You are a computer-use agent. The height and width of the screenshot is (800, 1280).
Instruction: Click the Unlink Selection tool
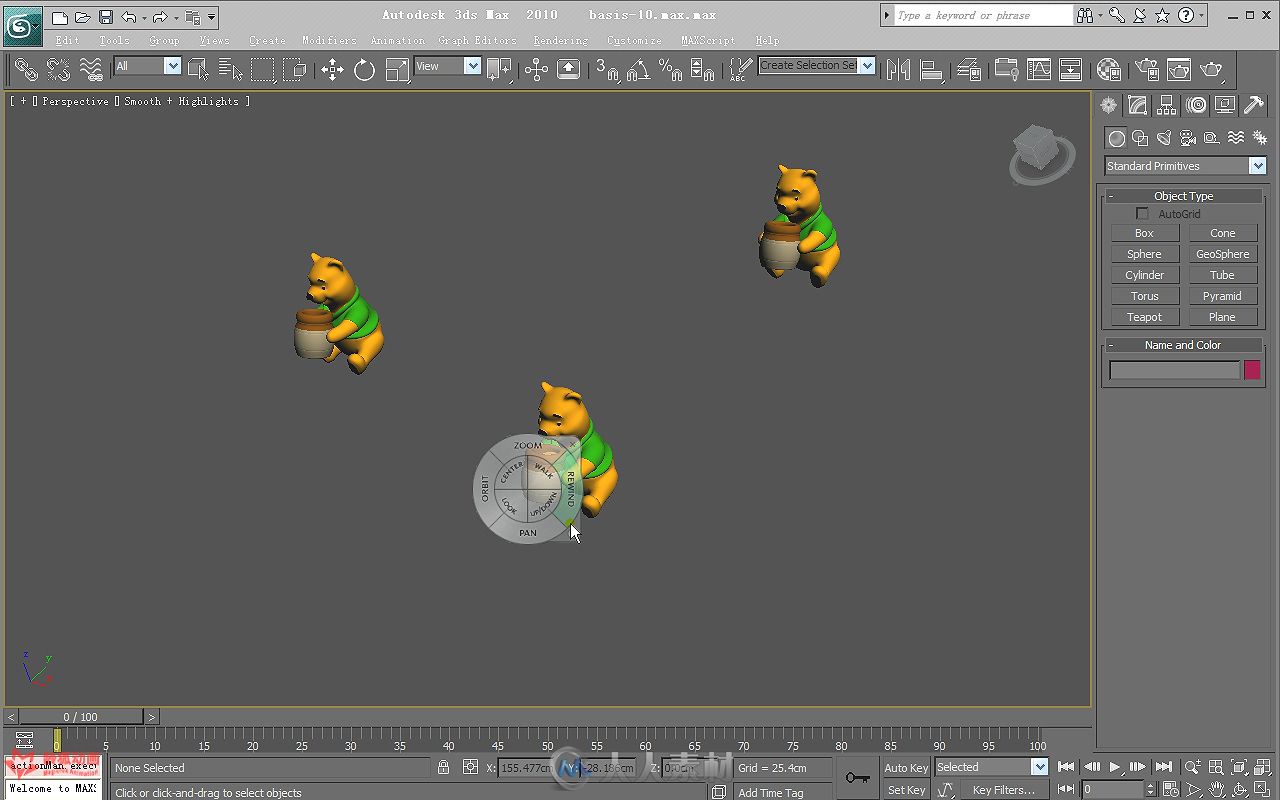[x=59, y=69]
